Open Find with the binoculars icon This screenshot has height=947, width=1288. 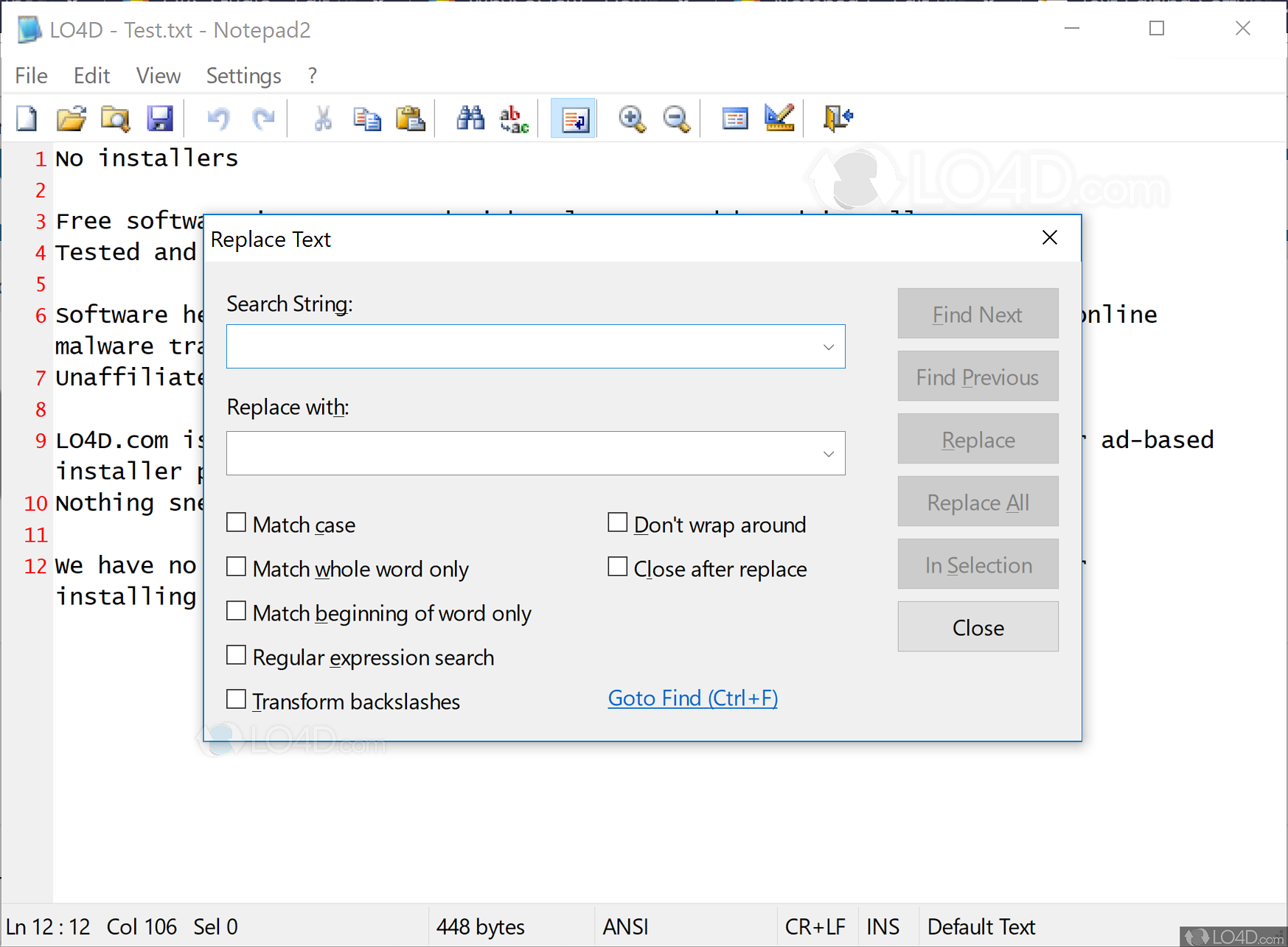click(x=470, y=118)
